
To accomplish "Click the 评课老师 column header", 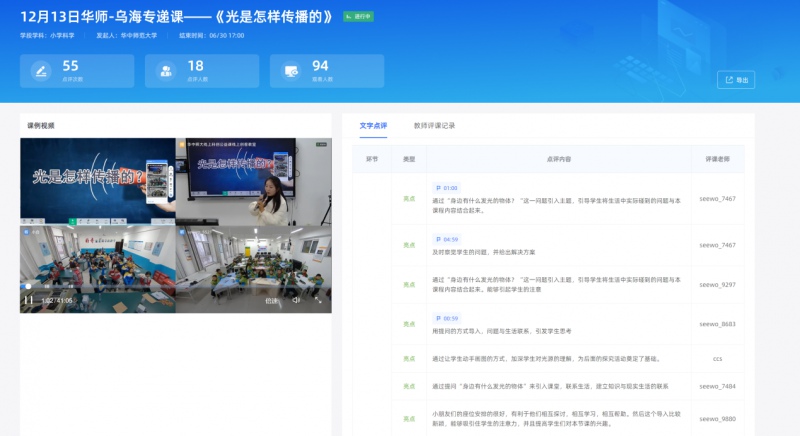I will pos(717,159).
